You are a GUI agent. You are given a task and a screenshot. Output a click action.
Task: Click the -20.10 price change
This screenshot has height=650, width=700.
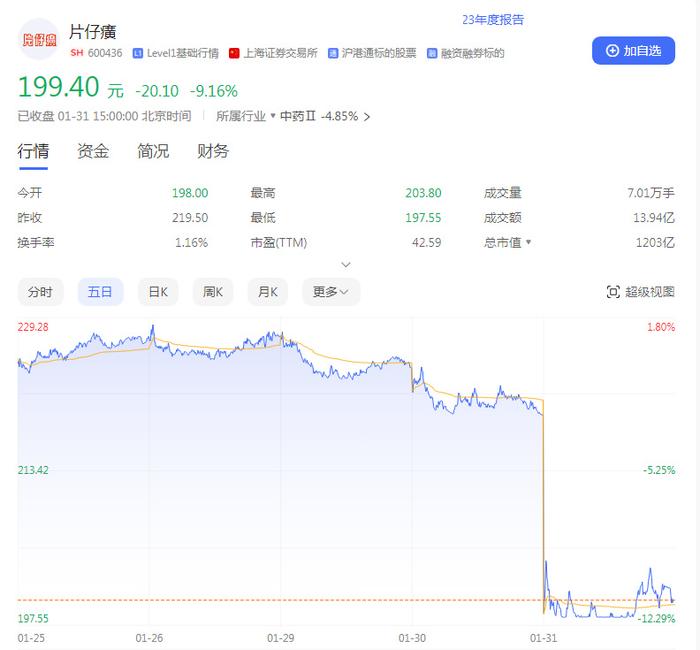click(x=157, y=91)
